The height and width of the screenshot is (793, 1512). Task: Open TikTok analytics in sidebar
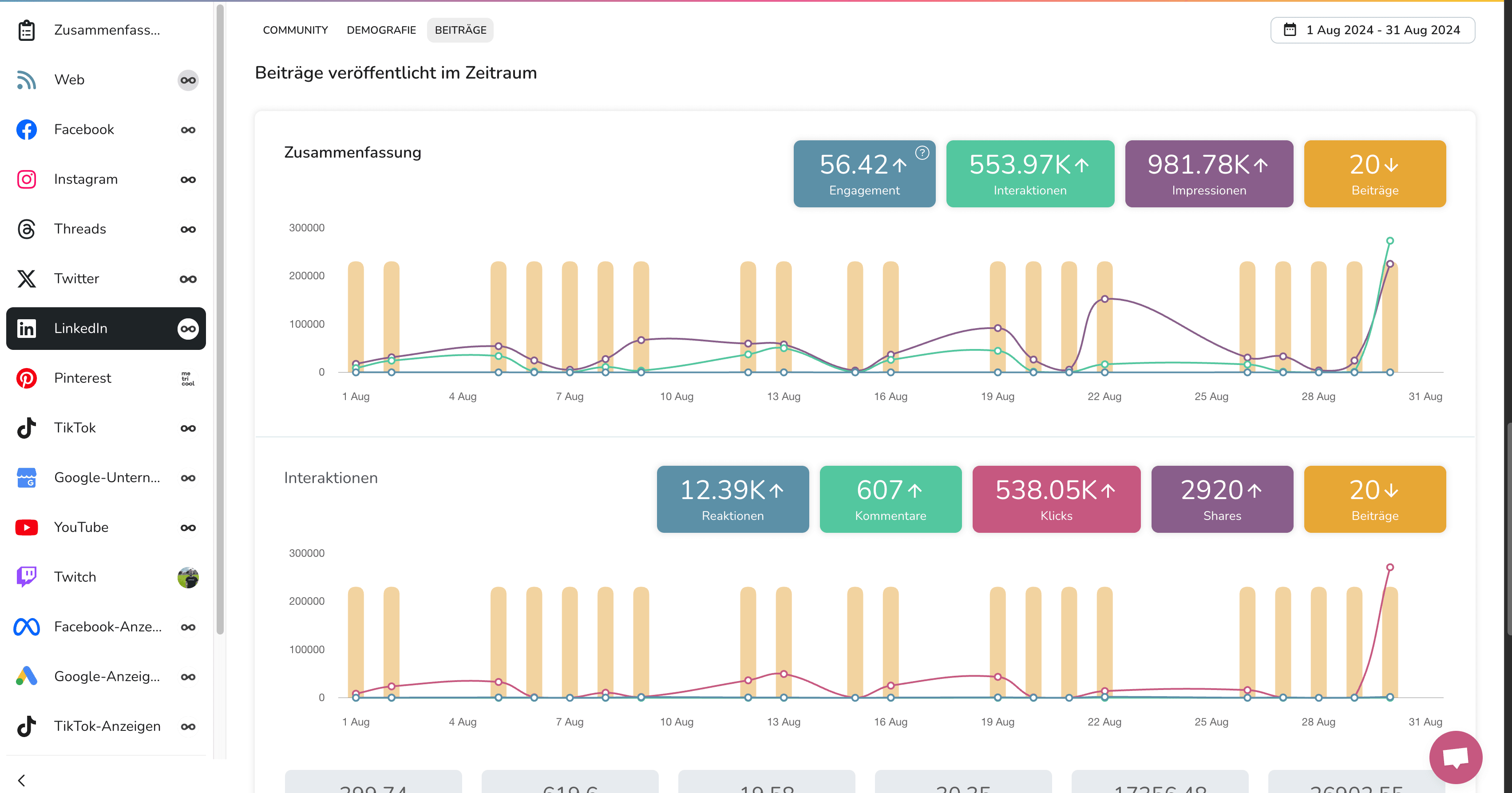(x=75, y=428)
